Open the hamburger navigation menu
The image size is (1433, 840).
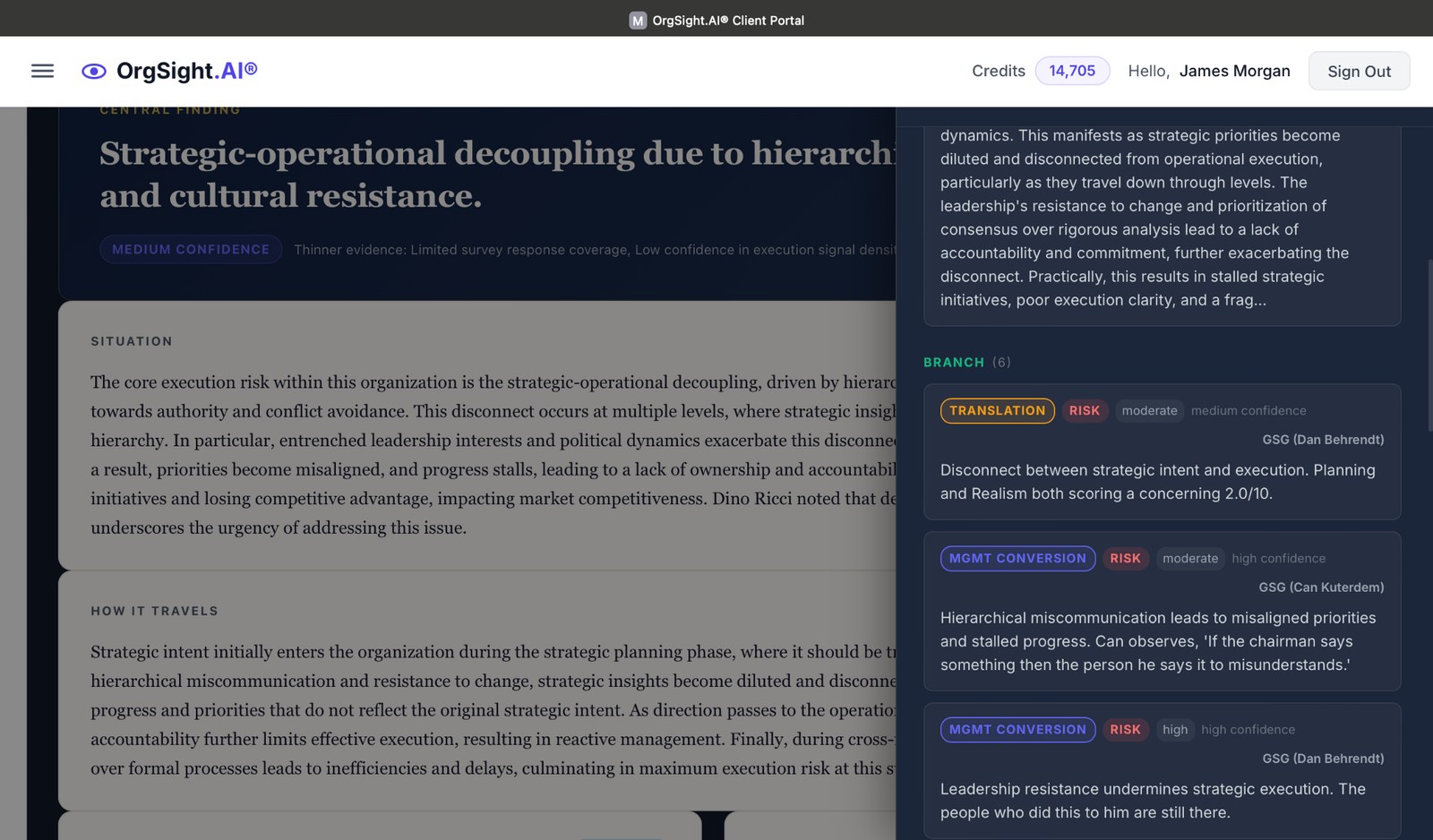42,71
